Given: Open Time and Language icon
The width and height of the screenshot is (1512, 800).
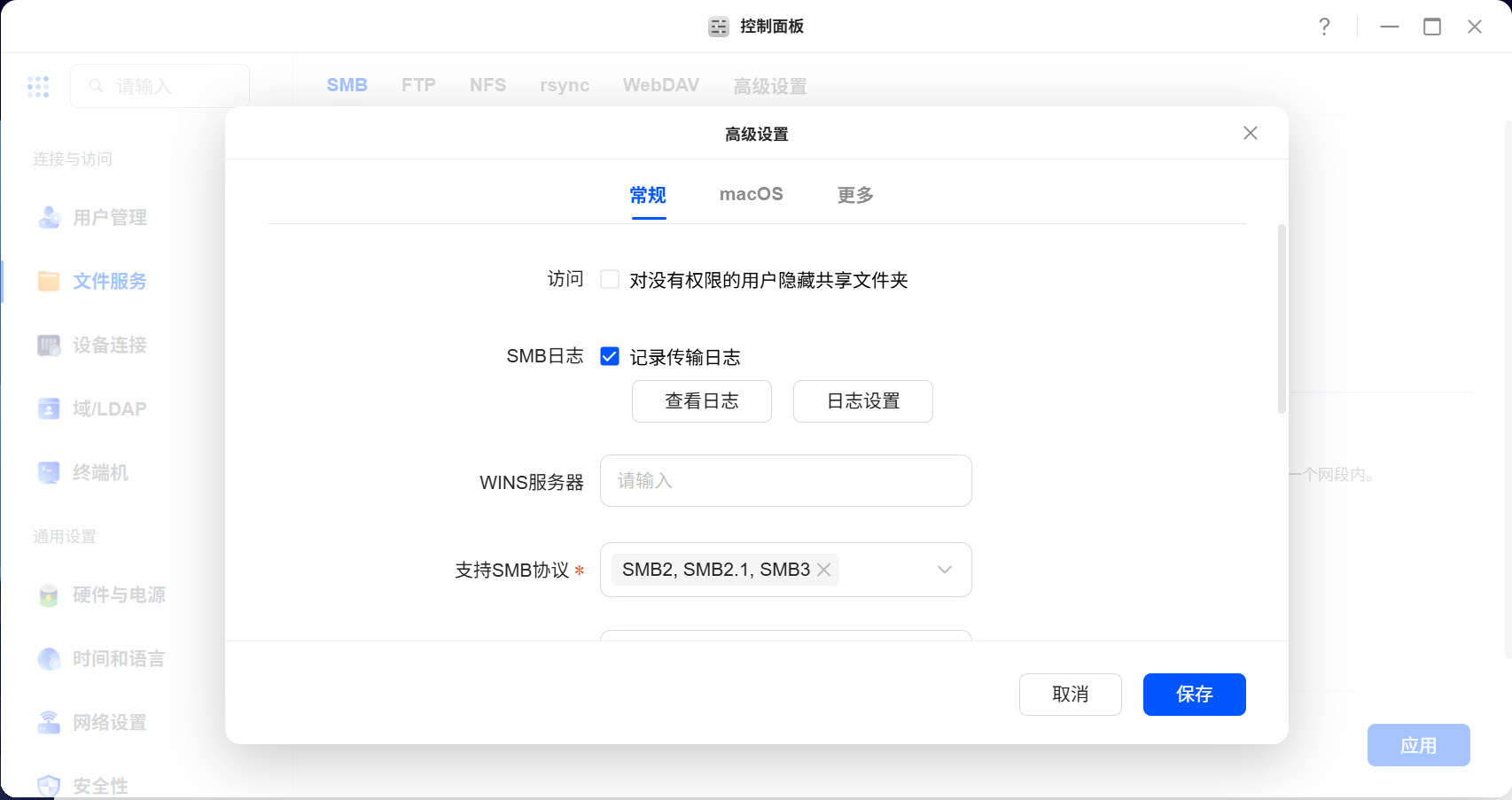Looking at the screenshot, I should click(49, 658).
